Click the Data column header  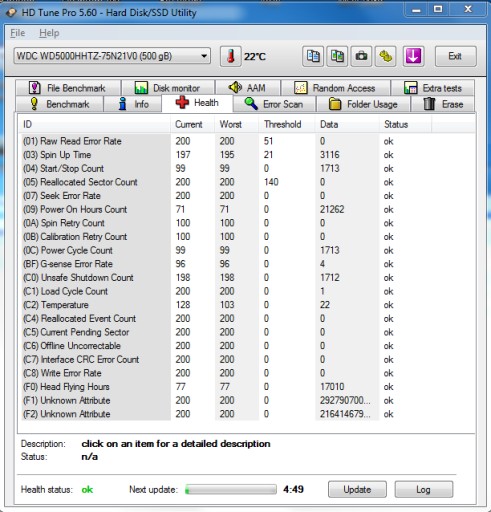tap(347, 124)
